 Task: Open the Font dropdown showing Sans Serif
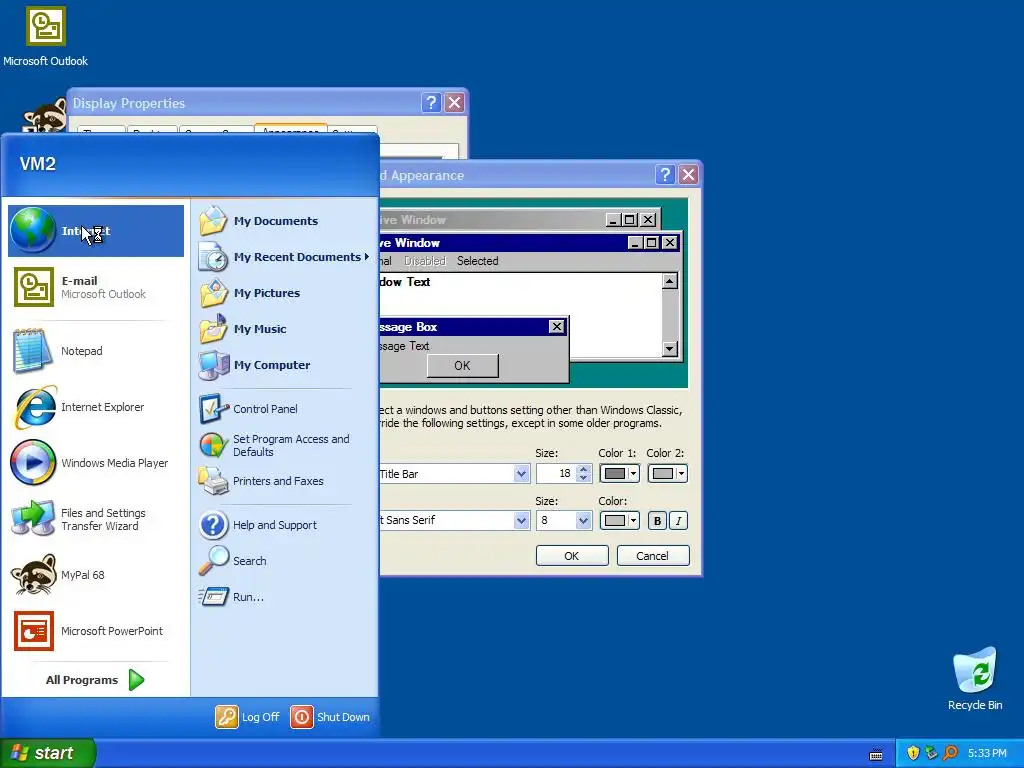[x=521, y=520]
